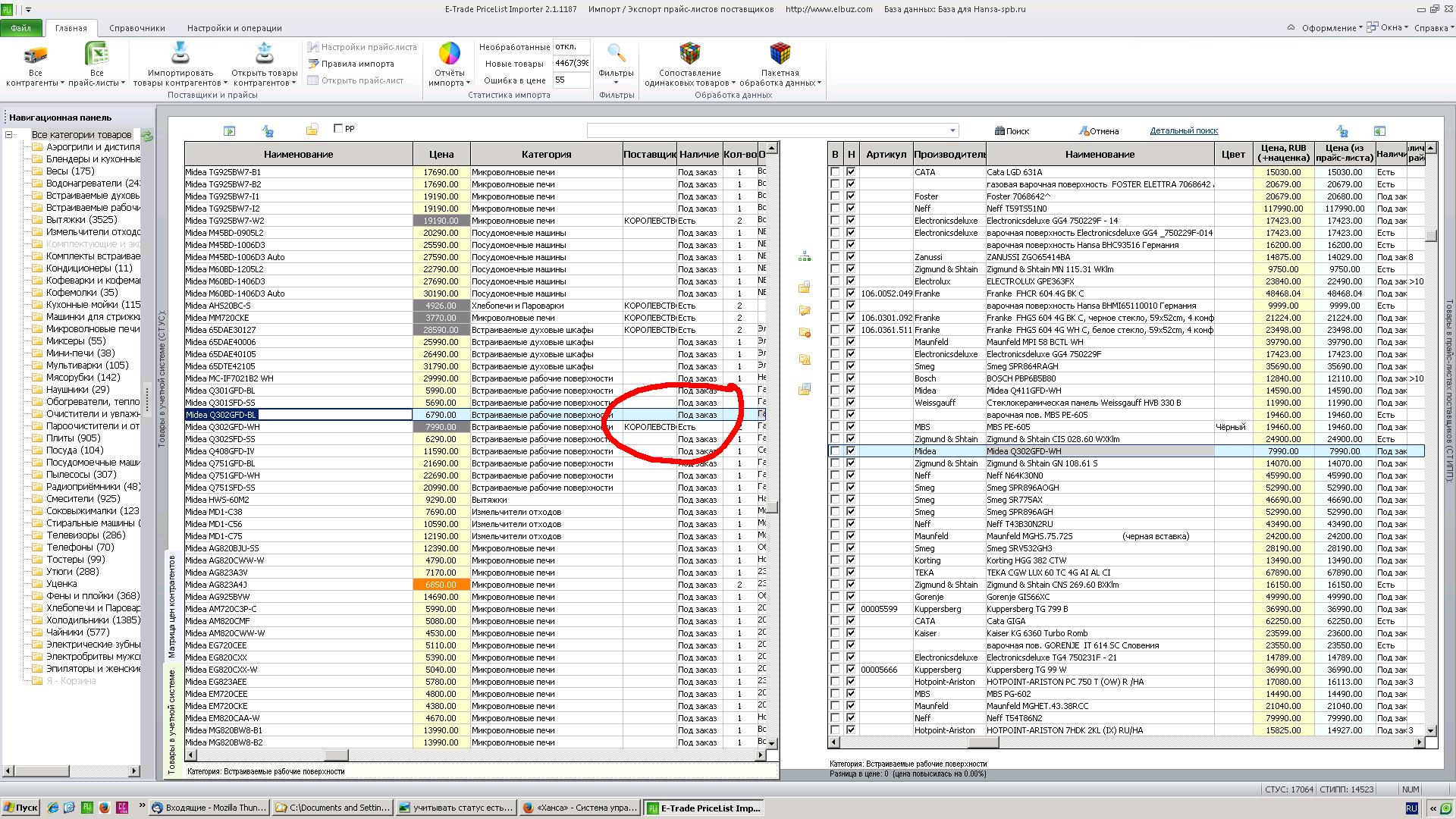Toggle the PP checkbox above left table
Viewport: 1456px width, 819px height.
pos(338,128)
